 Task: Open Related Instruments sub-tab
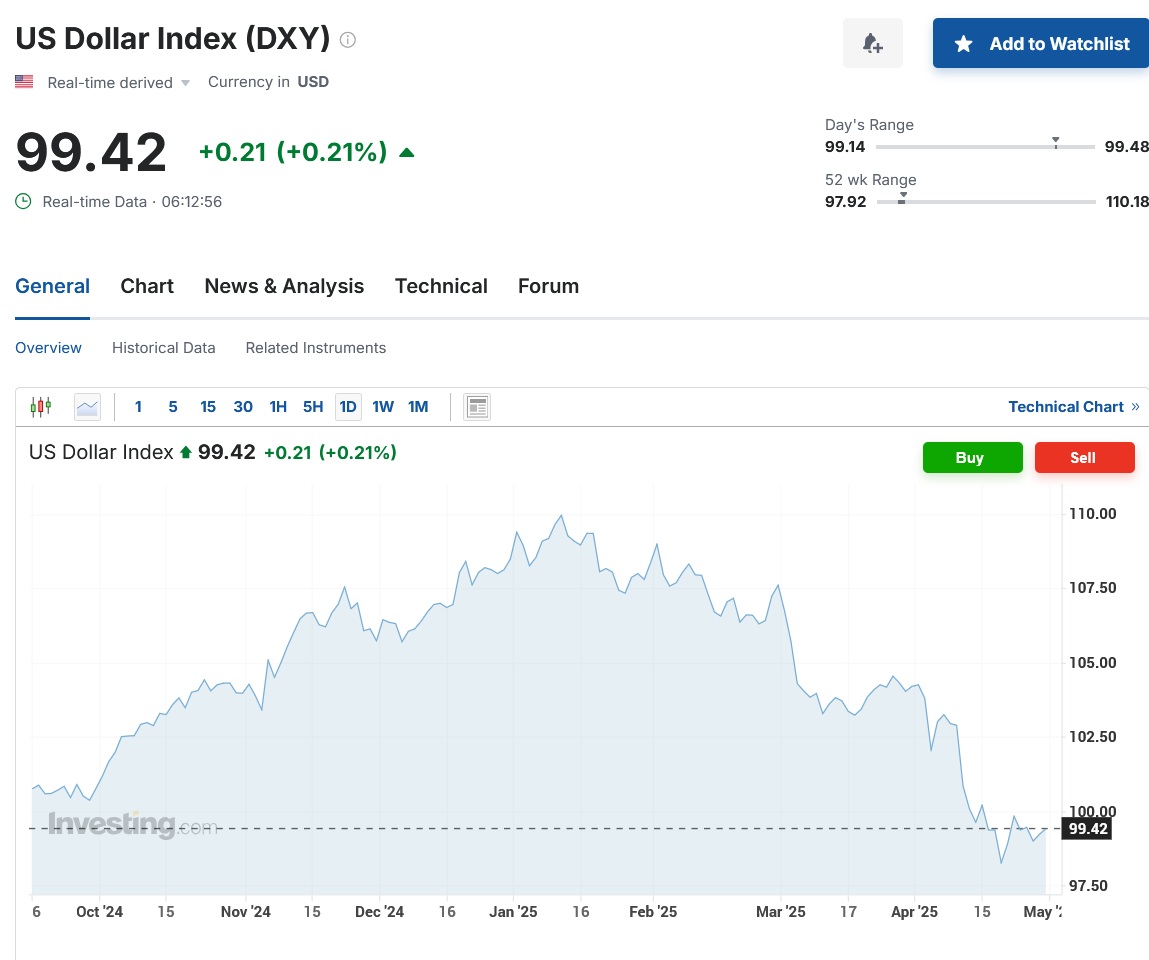tap(316, 348)
